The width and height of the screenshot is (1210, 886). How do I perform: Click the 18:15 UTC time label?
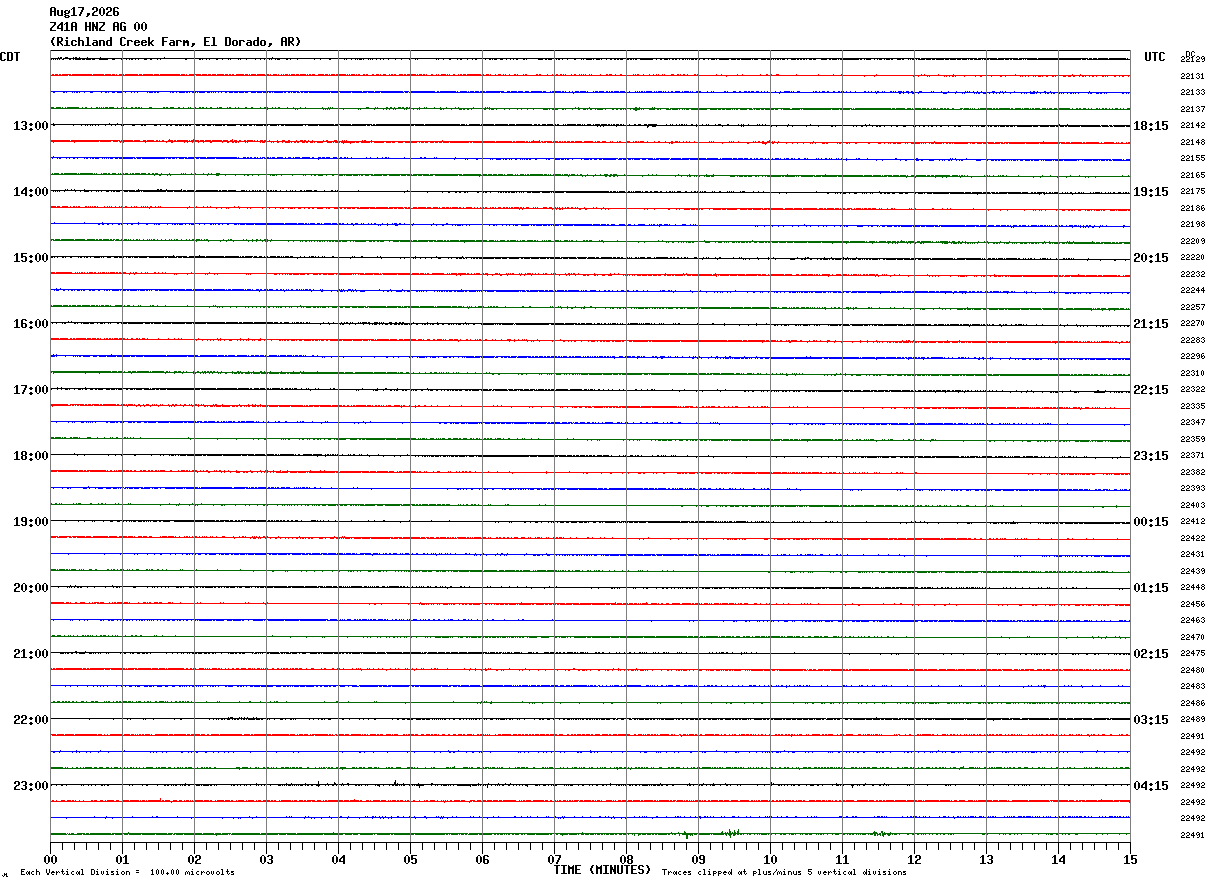1150,126
